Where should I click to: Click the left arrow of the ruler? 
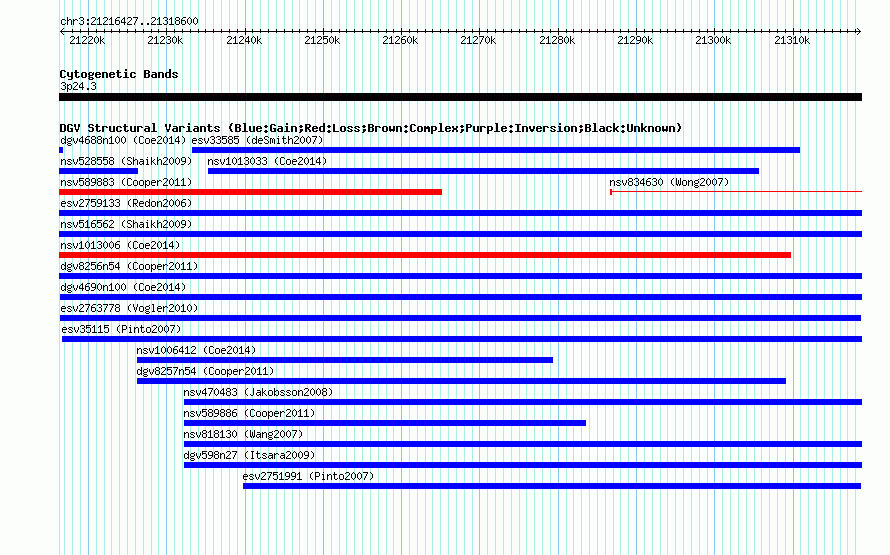pyautogui.click(x=62, y=31)
